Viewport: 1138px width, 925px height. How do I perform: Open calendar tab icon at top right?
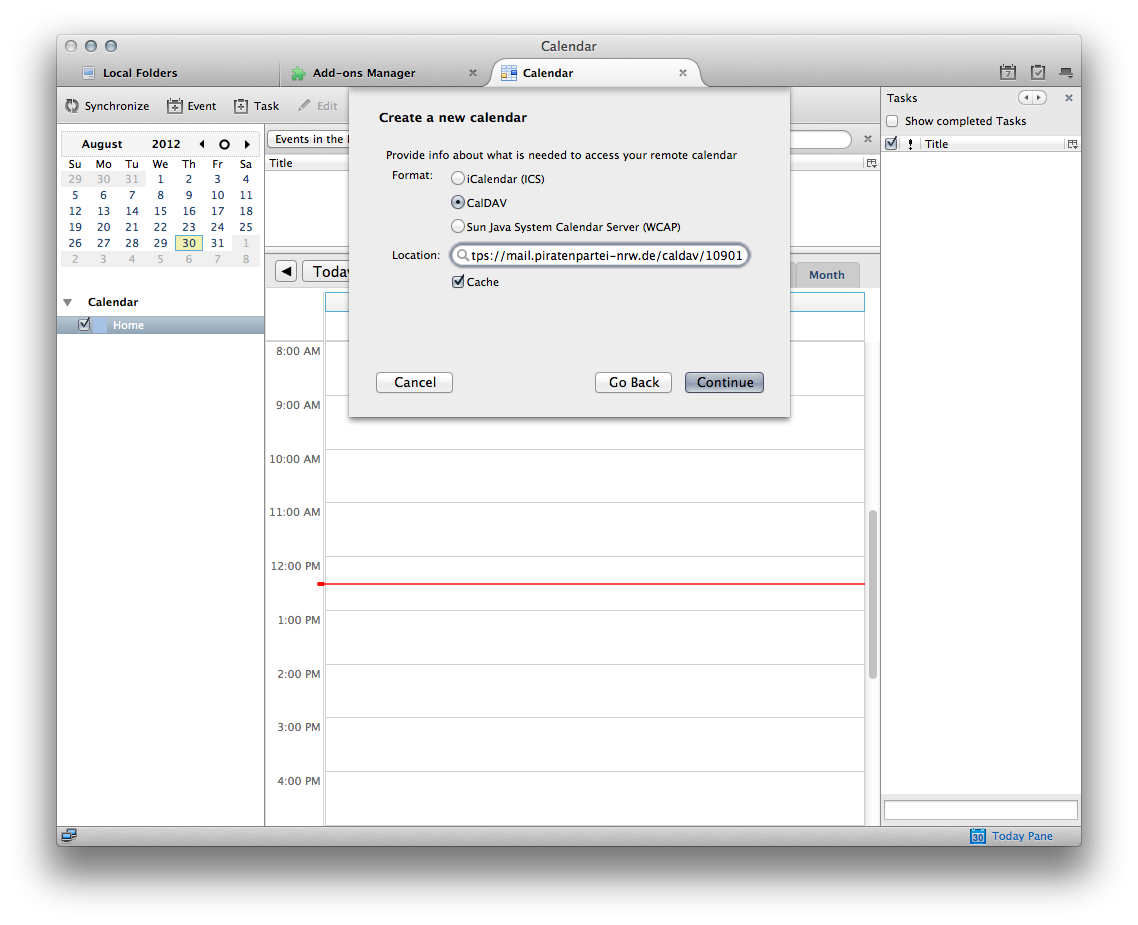[1008, 73]
